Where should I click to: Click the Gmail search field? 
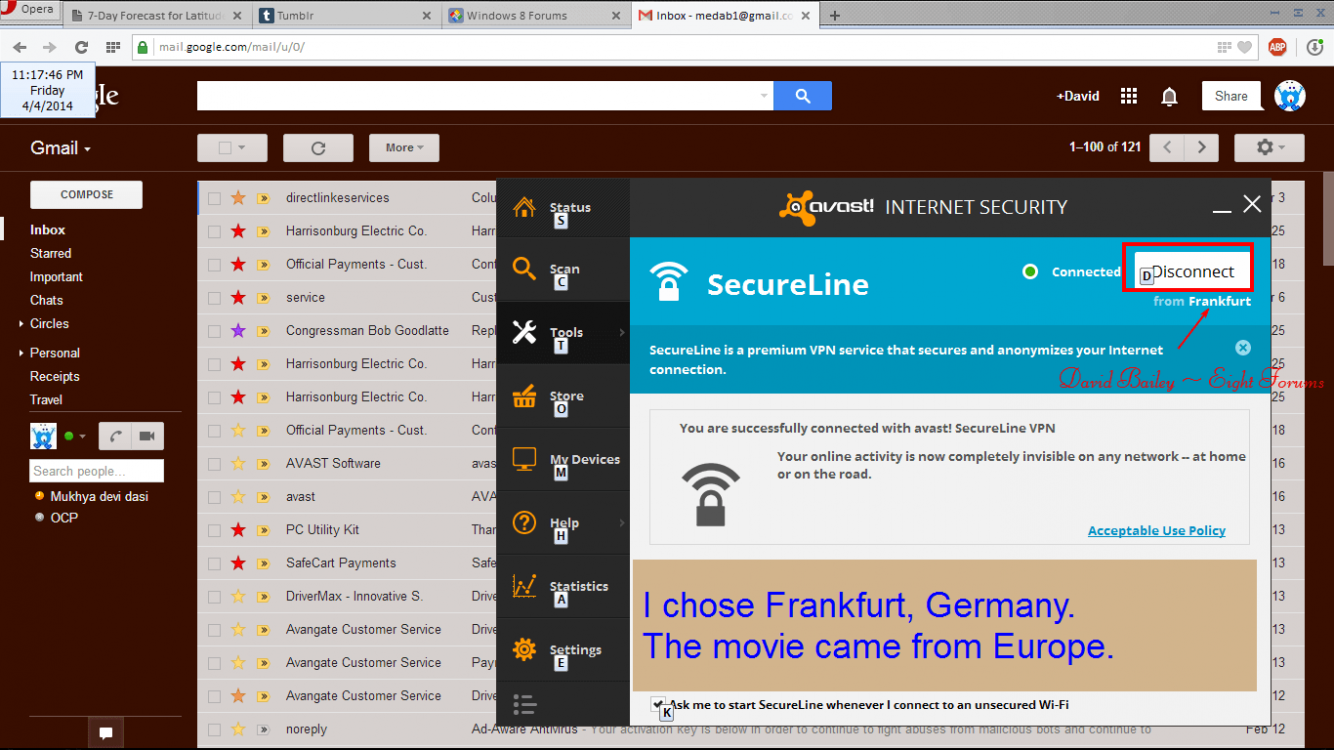(x=484, y=96)
